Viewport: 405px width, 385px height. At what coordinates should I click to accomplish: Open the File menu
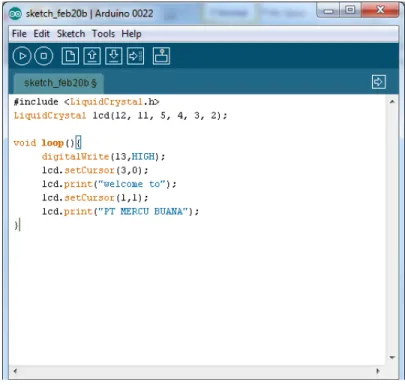[x=19, y=34]
